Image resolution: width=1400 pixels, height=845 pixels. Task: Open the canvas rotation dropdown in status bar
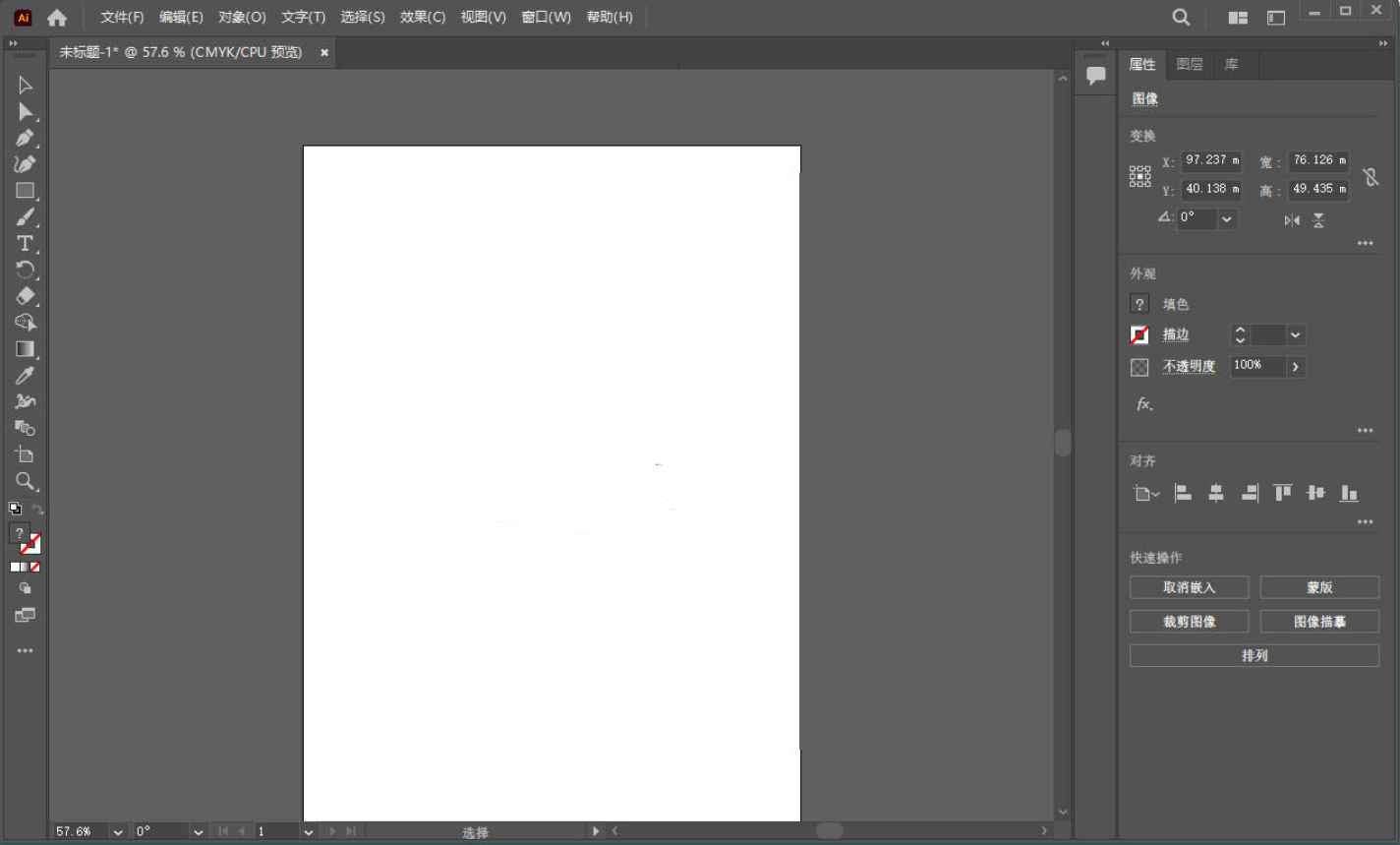pyautogui.click(x=198, y=832)
